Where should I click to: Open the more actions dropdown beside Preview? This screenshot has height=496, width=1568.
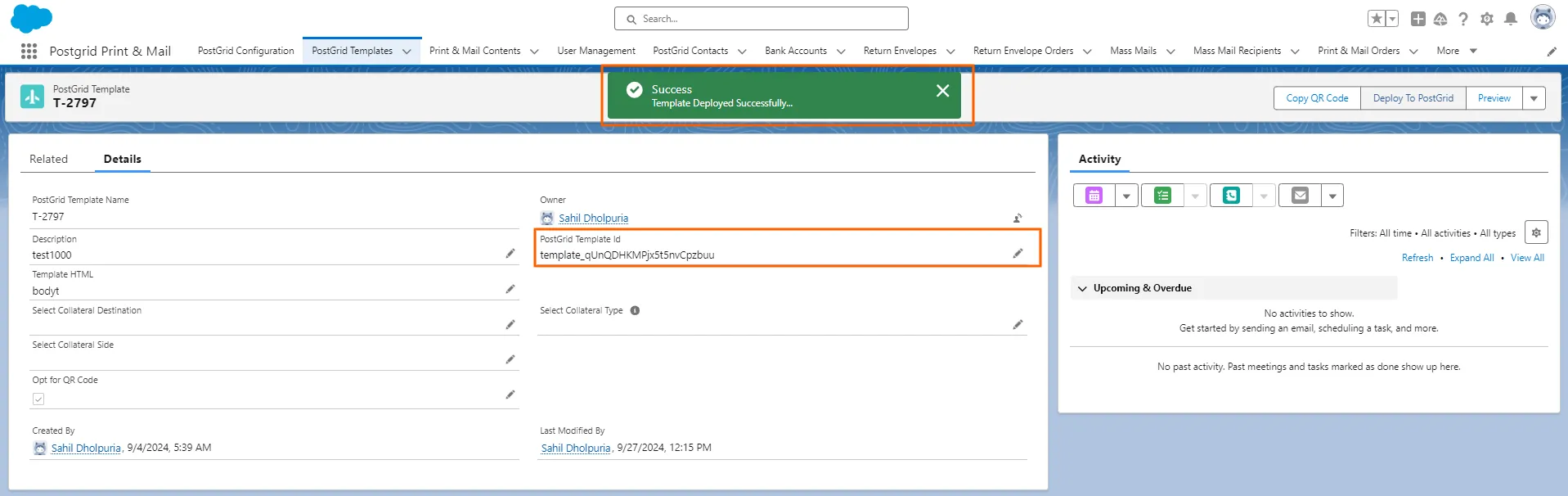point(1534,98)
